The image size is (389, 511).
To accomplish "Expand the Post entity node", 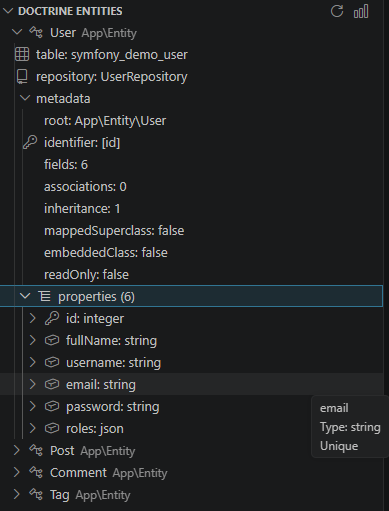I will pyautogui.click(x=16, y=450).
